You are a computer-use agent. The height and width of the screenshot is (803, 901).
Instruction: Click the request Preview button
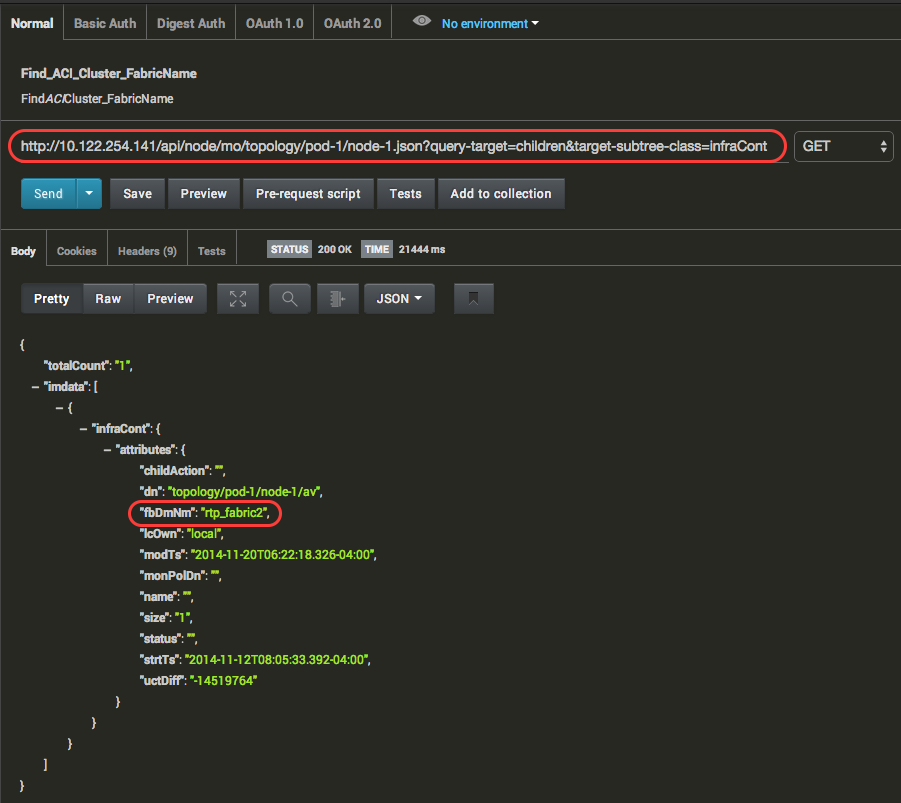click(203, 194)
